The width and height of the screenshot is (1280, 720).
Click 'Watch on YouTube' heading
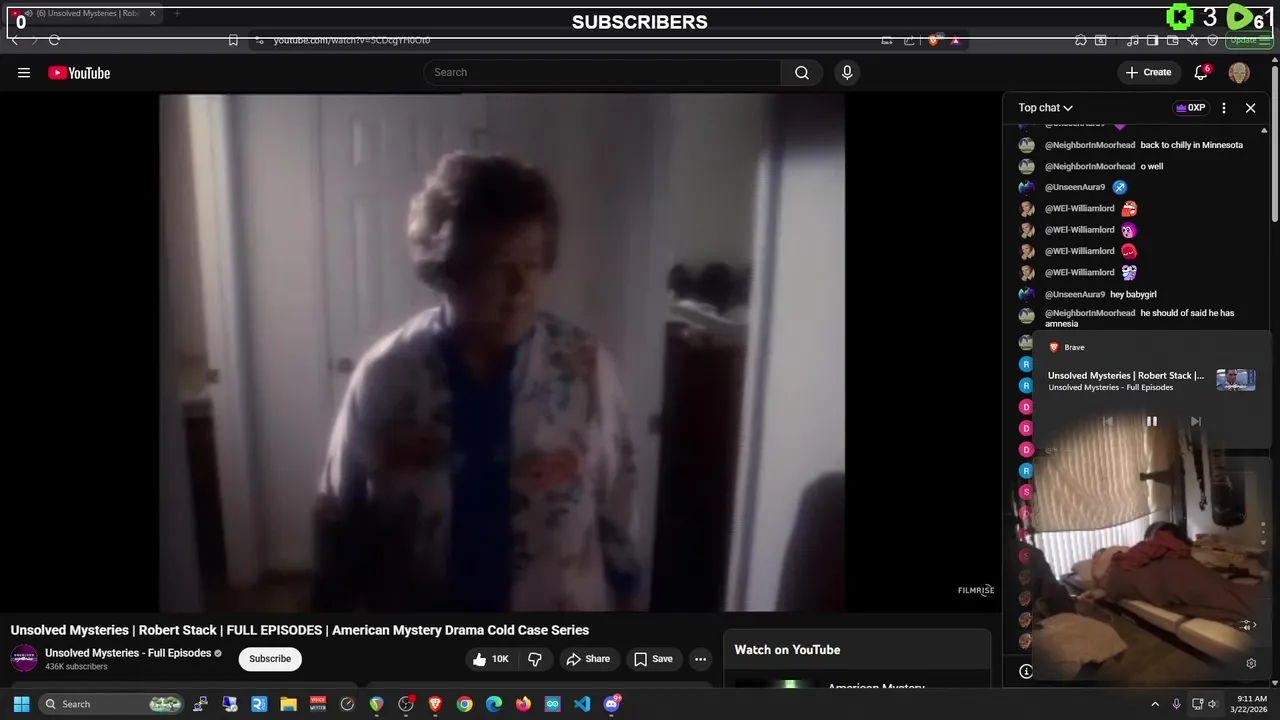787,650
